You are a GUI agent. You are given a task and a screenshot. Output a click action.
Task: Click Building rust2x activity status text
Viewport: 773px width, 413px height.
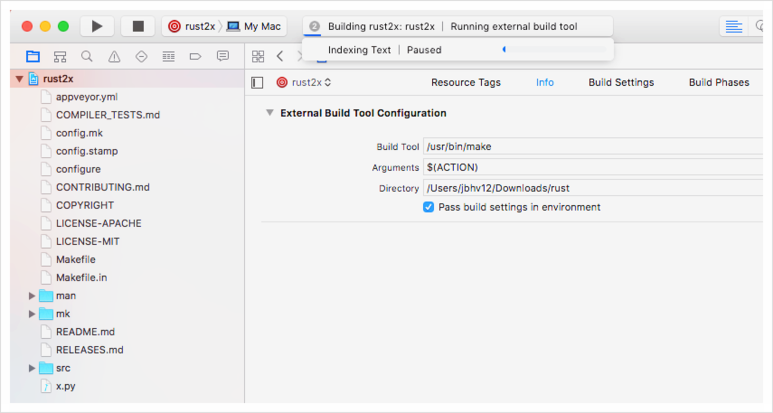(x=381, y=26)
